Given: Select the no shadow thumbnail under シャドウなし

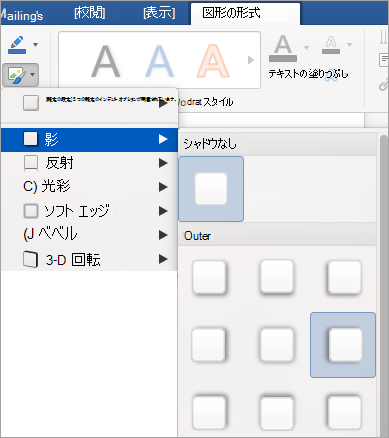Looking at the screenshot, I should point(211,189).
